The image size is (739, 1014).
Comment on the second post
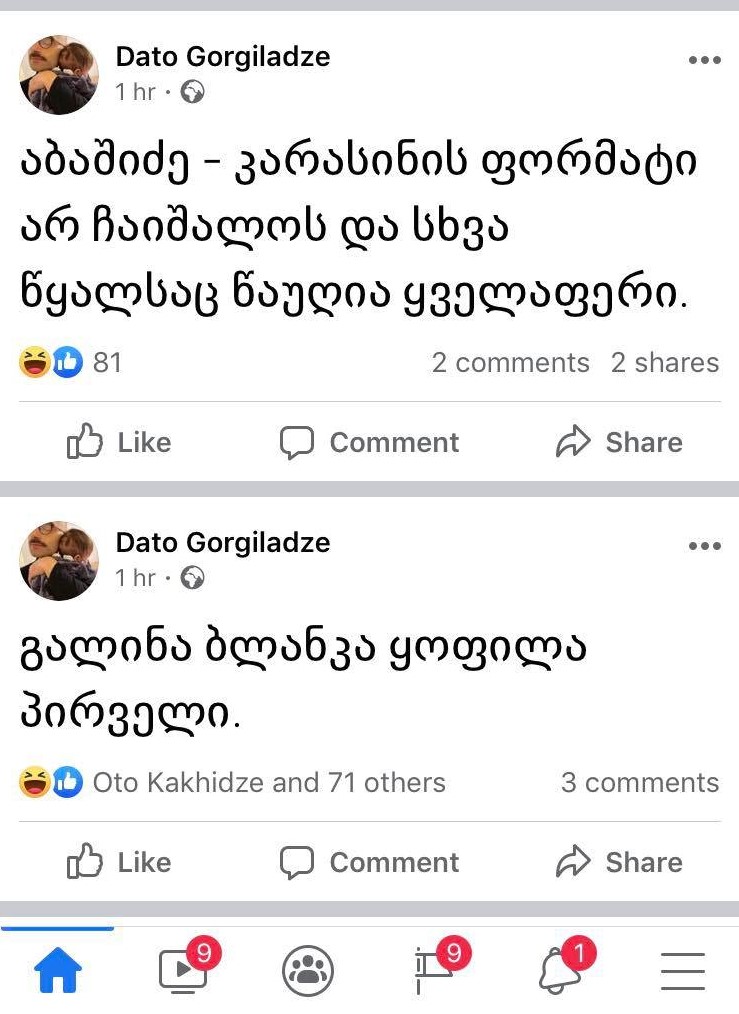pos(369,862)
